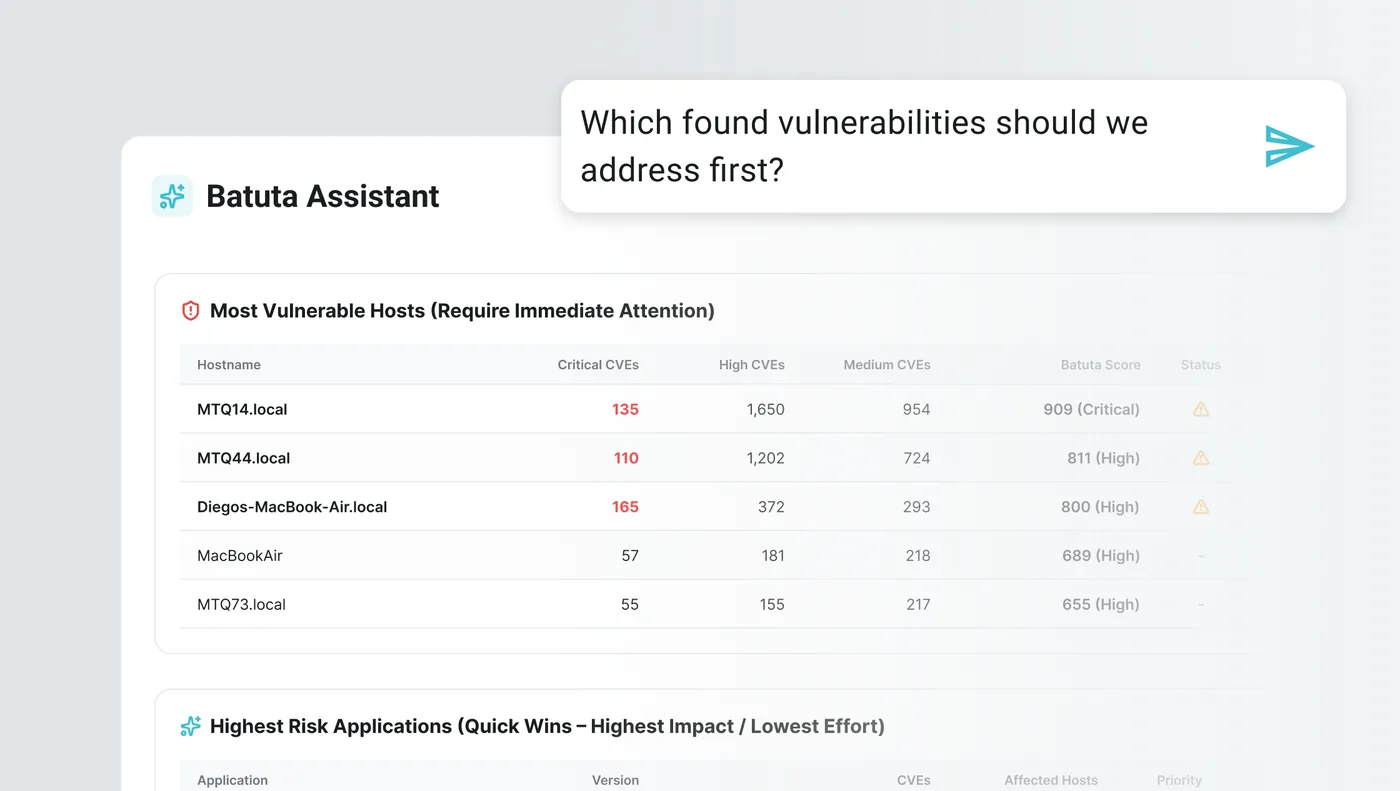1400x791 pixels.
Task: Open the MTQ14.local host row
Action: tap(706, 409)
